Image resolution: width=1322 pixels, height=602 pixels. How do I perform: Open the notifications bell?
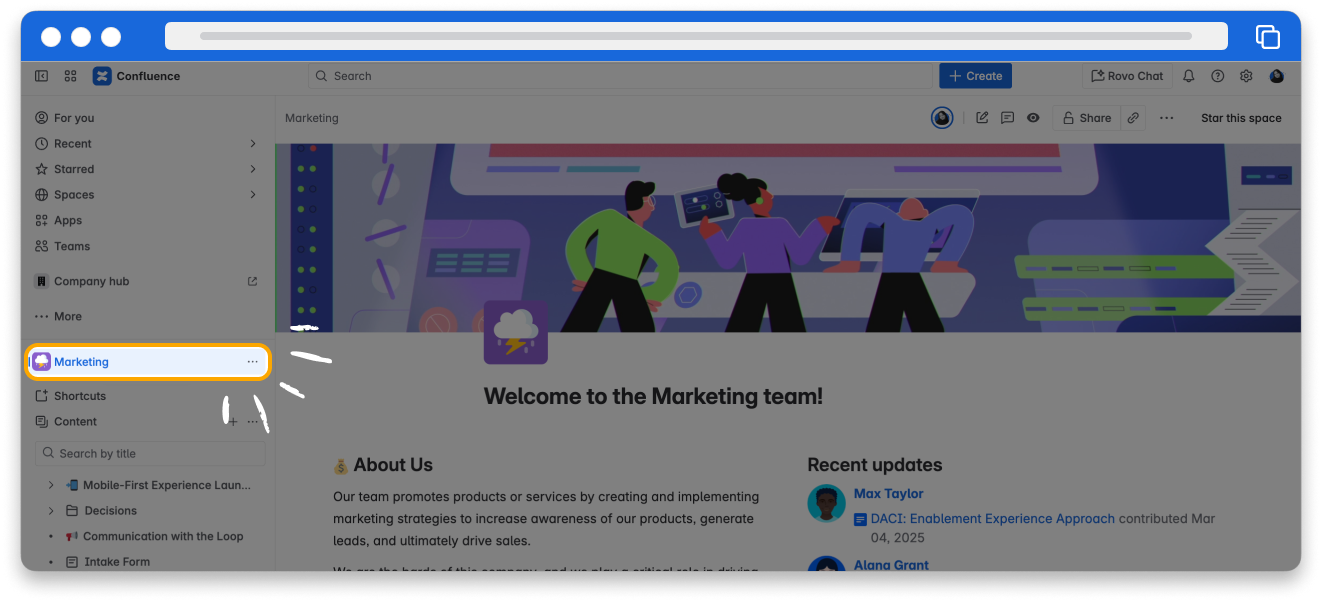click(x=1189, y=76)
